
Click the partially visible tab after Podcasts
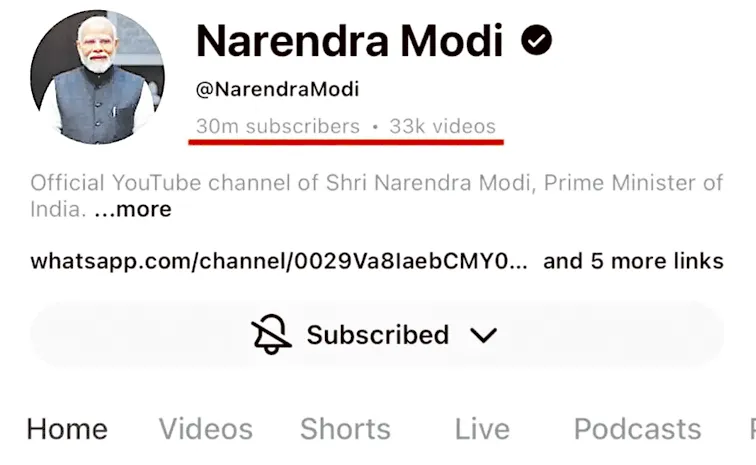click(x=752, y=429)
